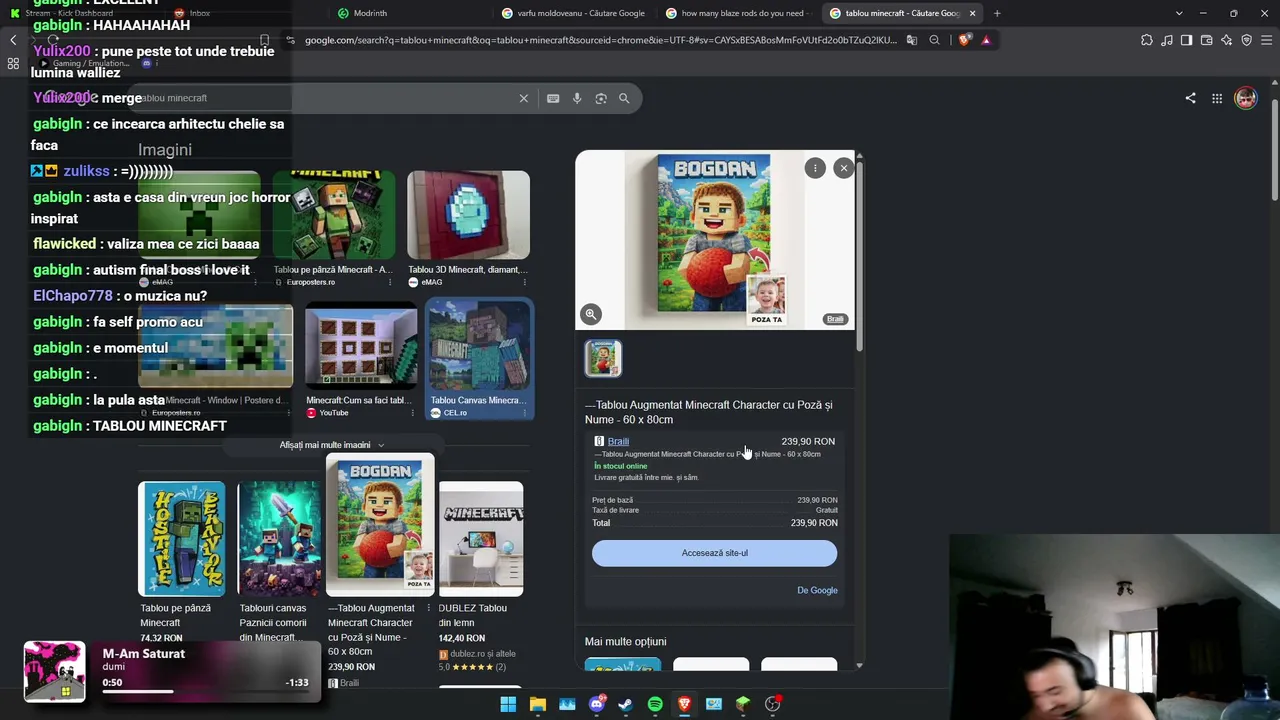The width and height of the screenshot is (1280, 720).
Task: Open options for Europosters.ro image result
Action: coord(389,282)
